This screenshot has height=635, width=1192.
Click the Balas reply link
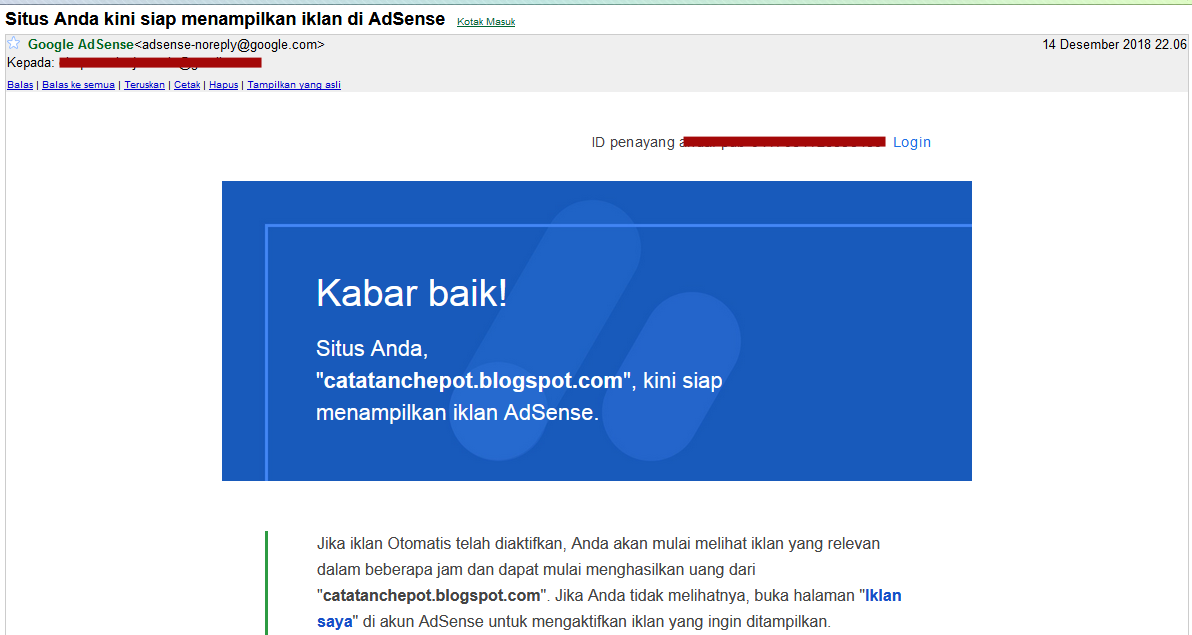point(20,85)
